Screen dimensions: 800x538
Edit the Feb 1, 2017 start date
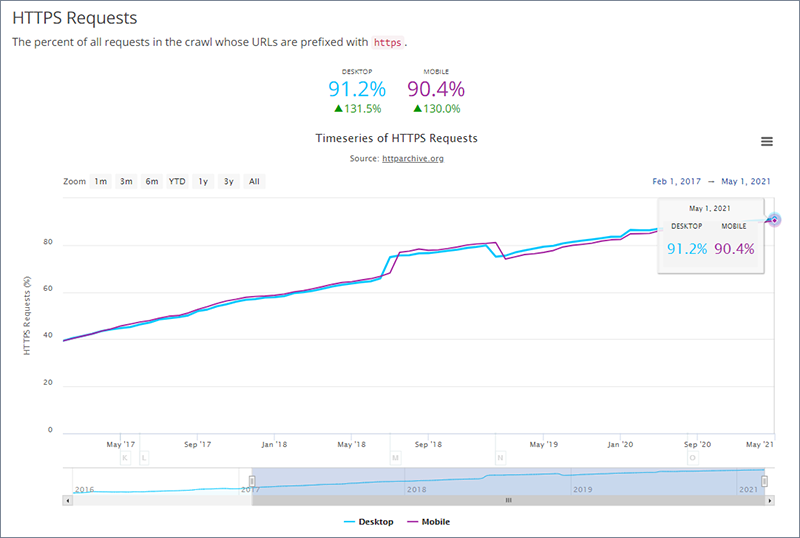[x=677, y=181]
